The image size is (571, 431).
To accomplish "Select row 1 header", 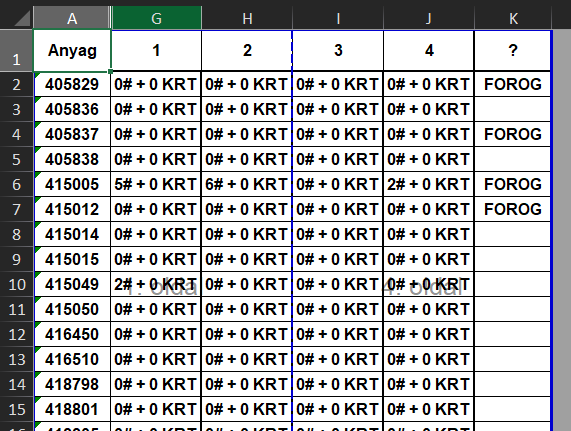I will tap(16, 51).
